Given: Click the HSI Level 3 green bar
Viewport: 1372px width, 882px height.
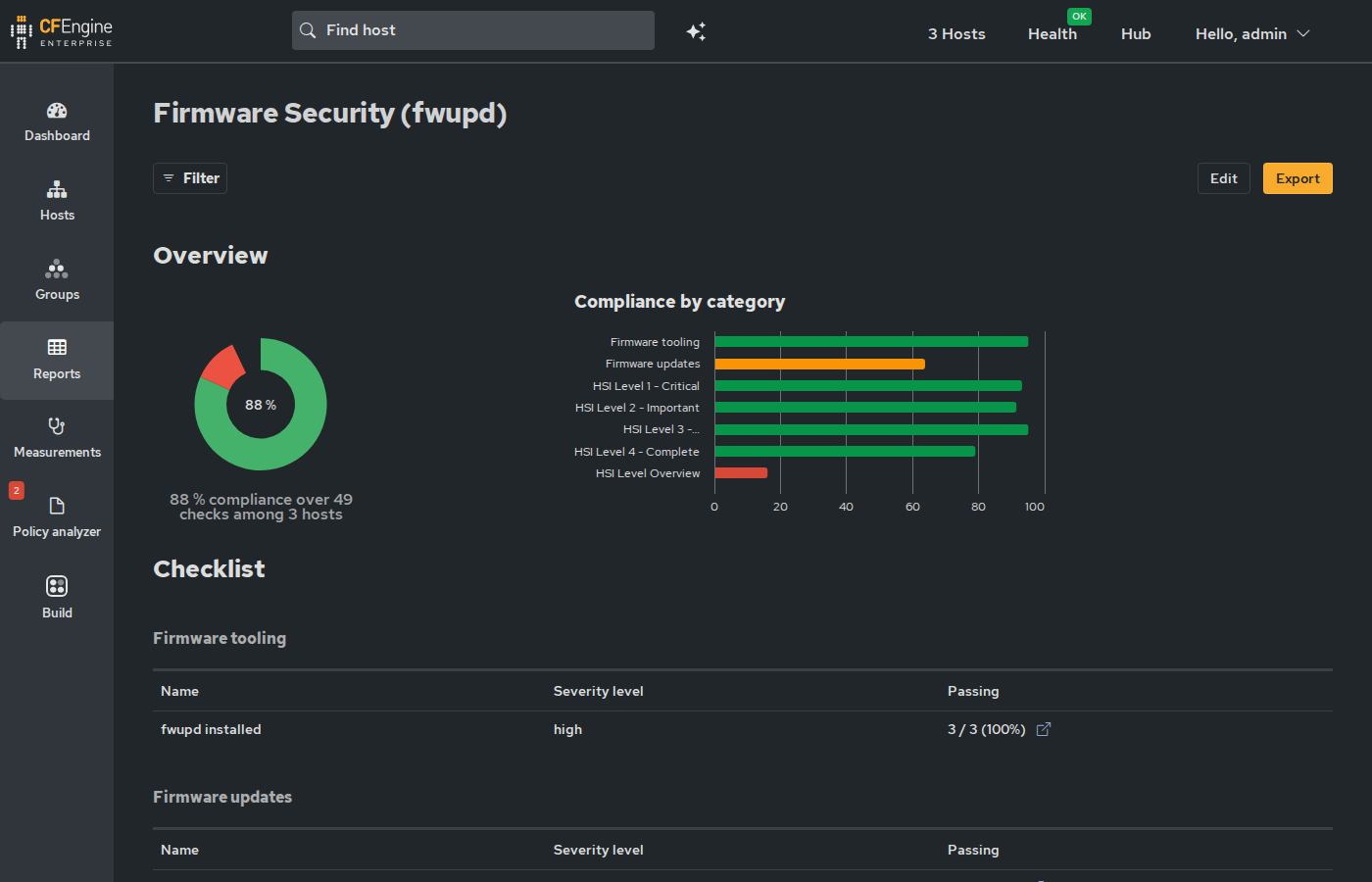Looking at the screenshot, I should (x=871, y=429).
